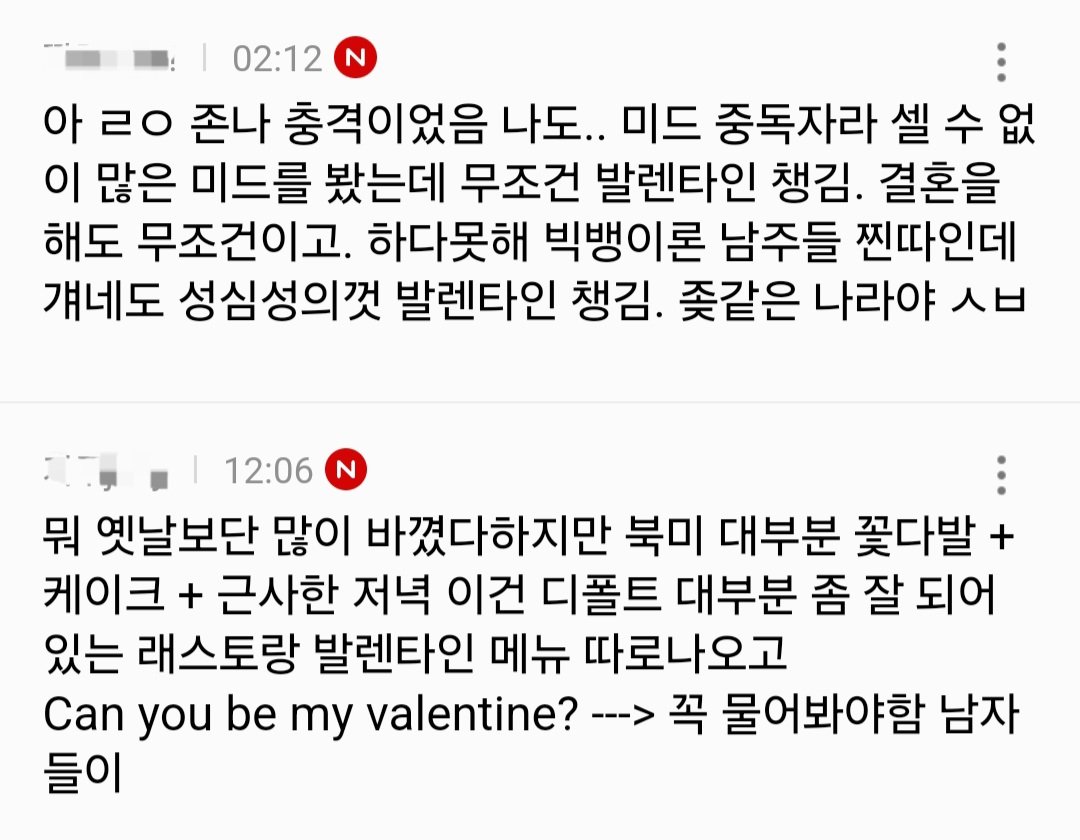This screenshot has height=840, width=1080.
Task: Open the three-dot menu on the 12:06 comment
Action: pos(1001,475)
